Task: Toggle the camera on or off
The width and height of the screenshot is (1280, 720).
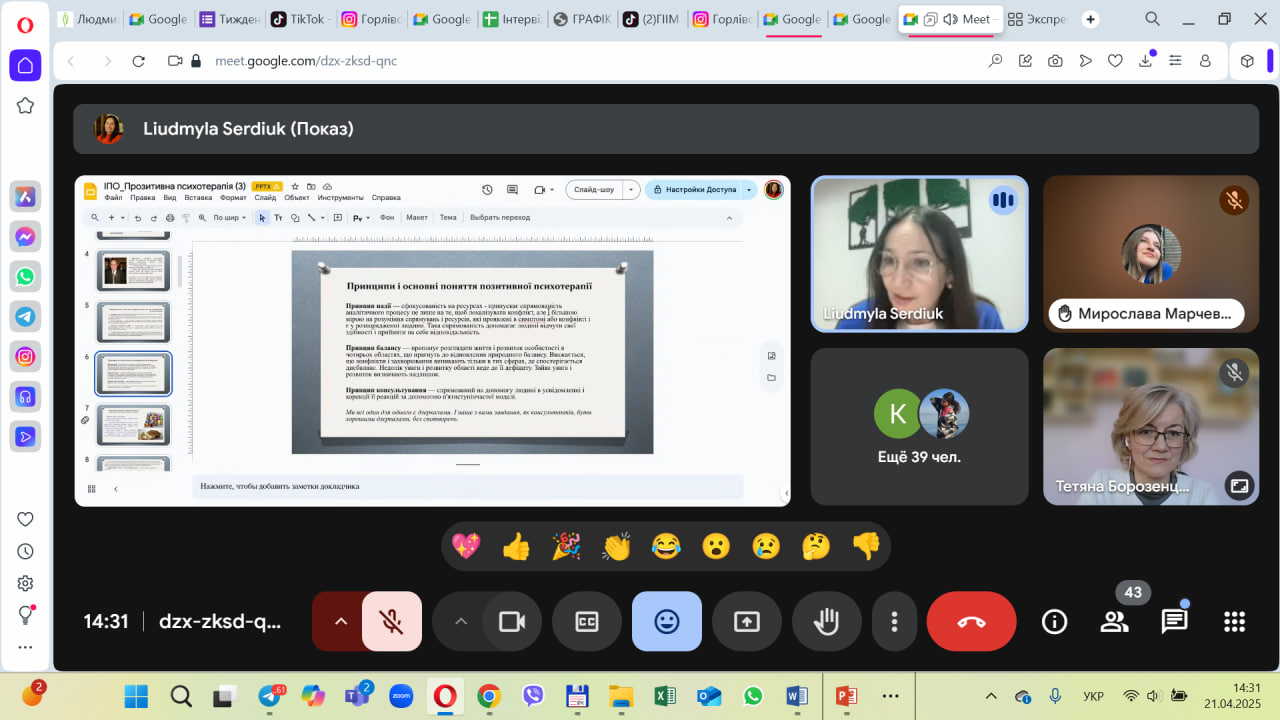Action: (512, 622)
